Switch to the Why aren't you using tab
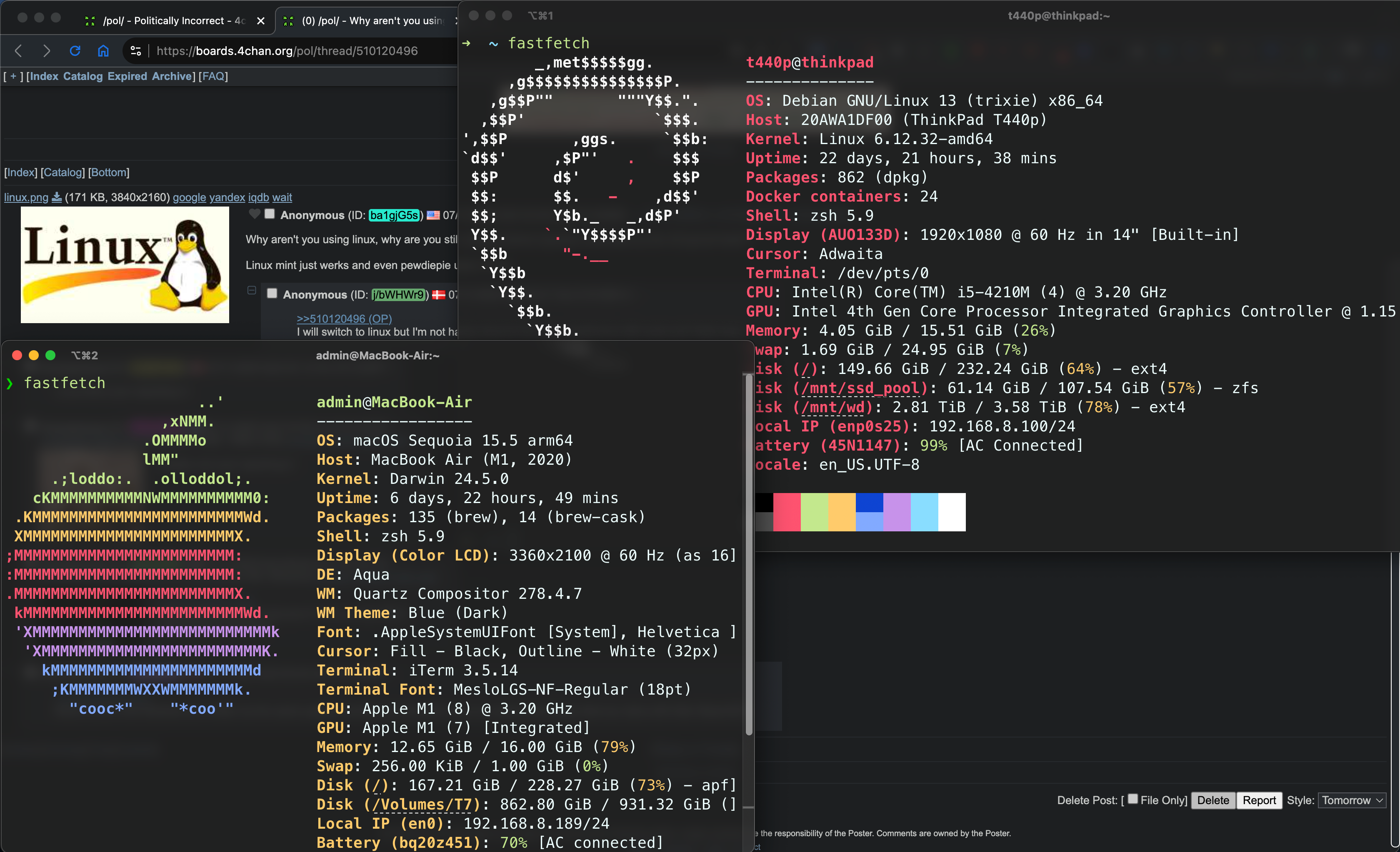The height and width of the screenshot is (852, 1400). 369,21
